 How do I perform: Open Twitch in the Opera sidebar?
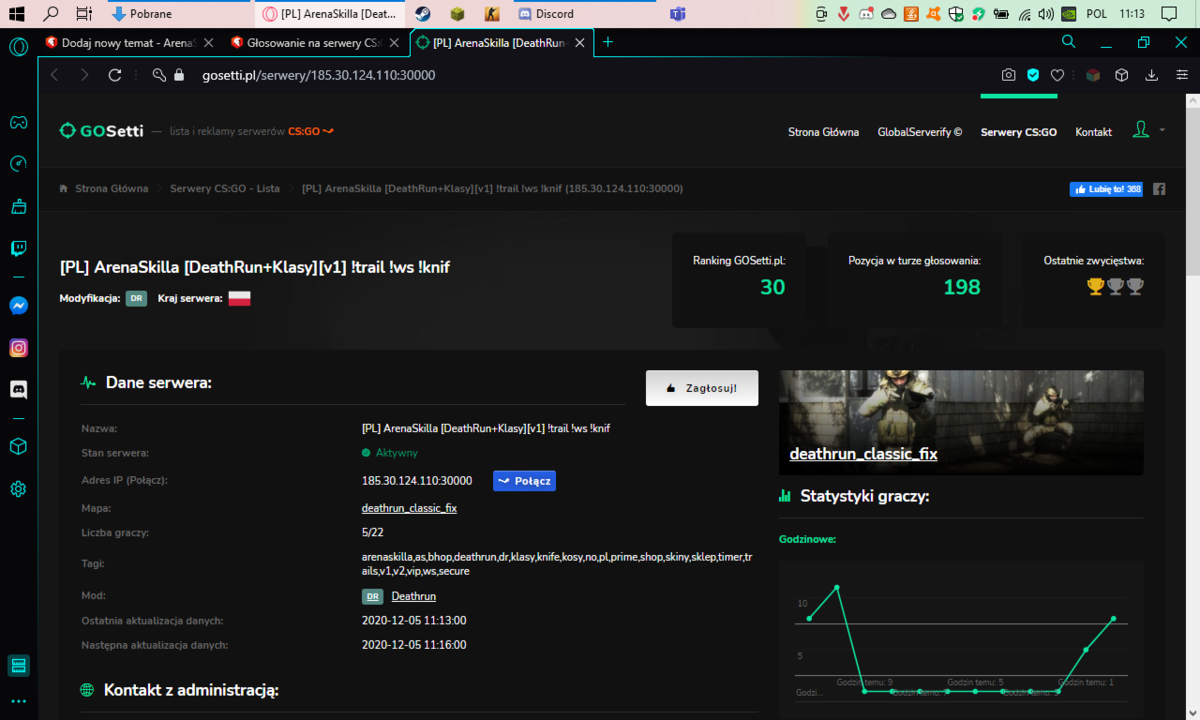tap(18, 249)
